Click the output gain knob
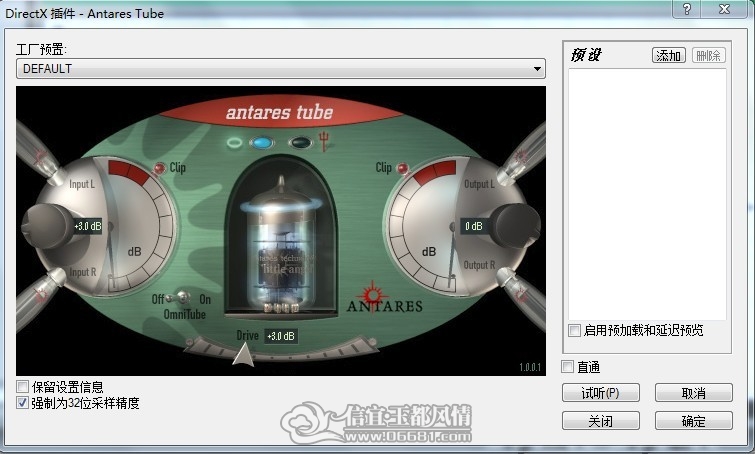The image size is (755, 454). click(x=515, y=226)
